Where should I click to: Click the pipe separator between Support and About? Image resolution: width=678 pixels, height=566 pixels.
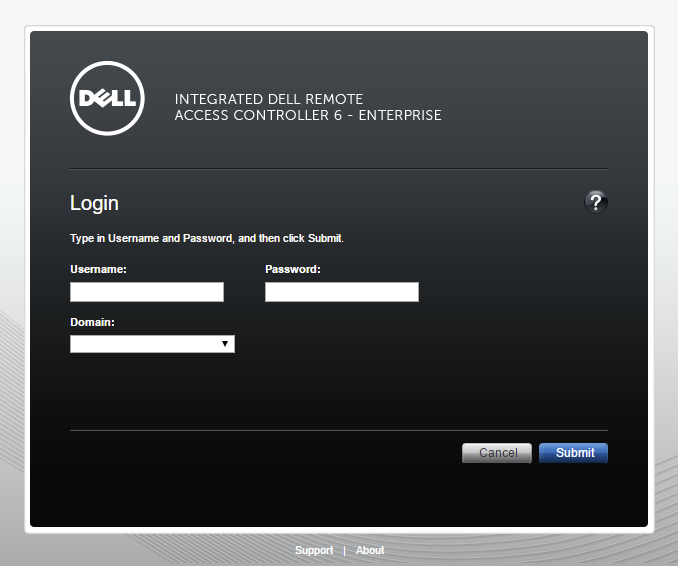344,551
